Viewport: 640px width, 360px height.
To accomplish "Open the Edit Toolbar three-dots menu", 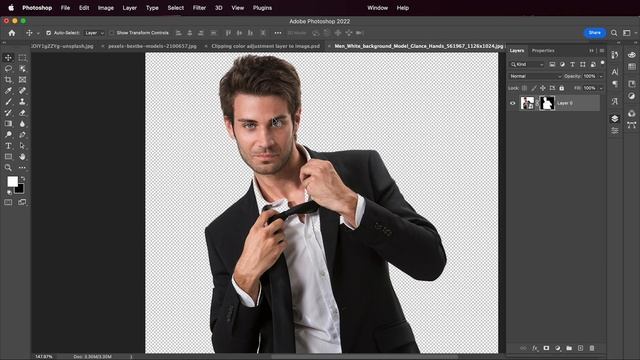I will pos(22,168).
